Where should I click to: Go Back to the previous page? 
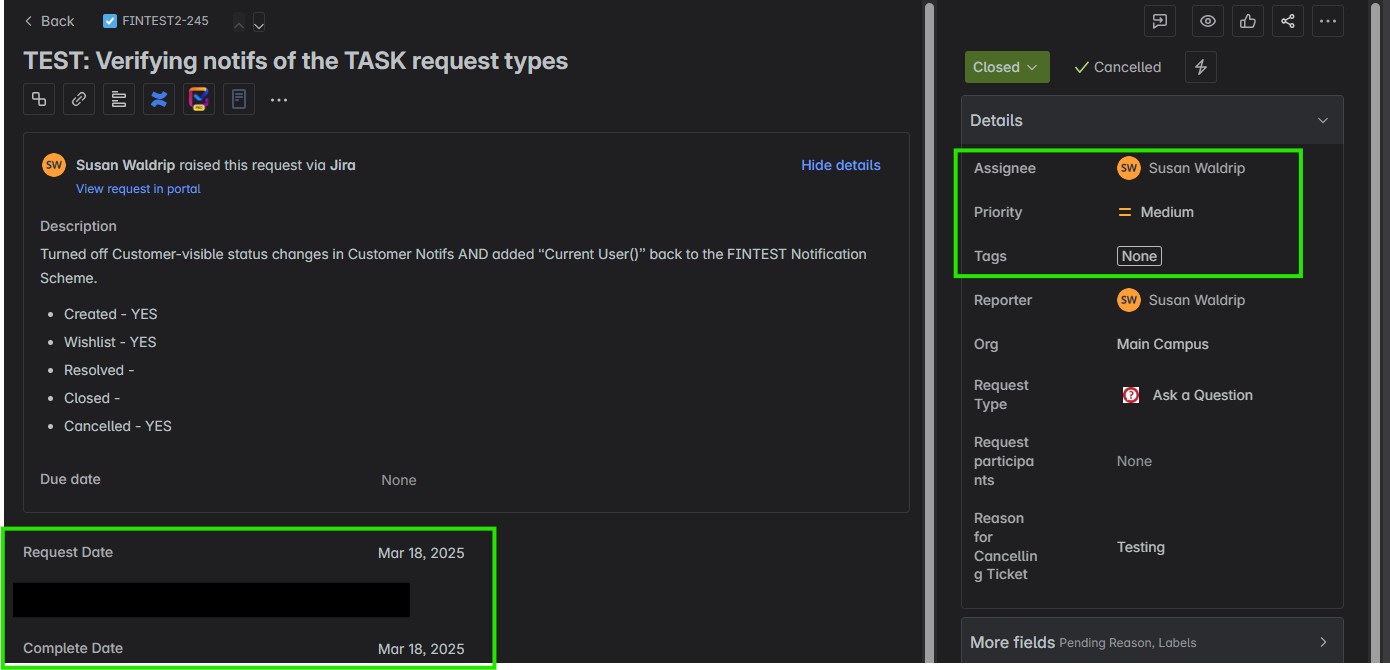pyautogui.click(x=49, y=21)
